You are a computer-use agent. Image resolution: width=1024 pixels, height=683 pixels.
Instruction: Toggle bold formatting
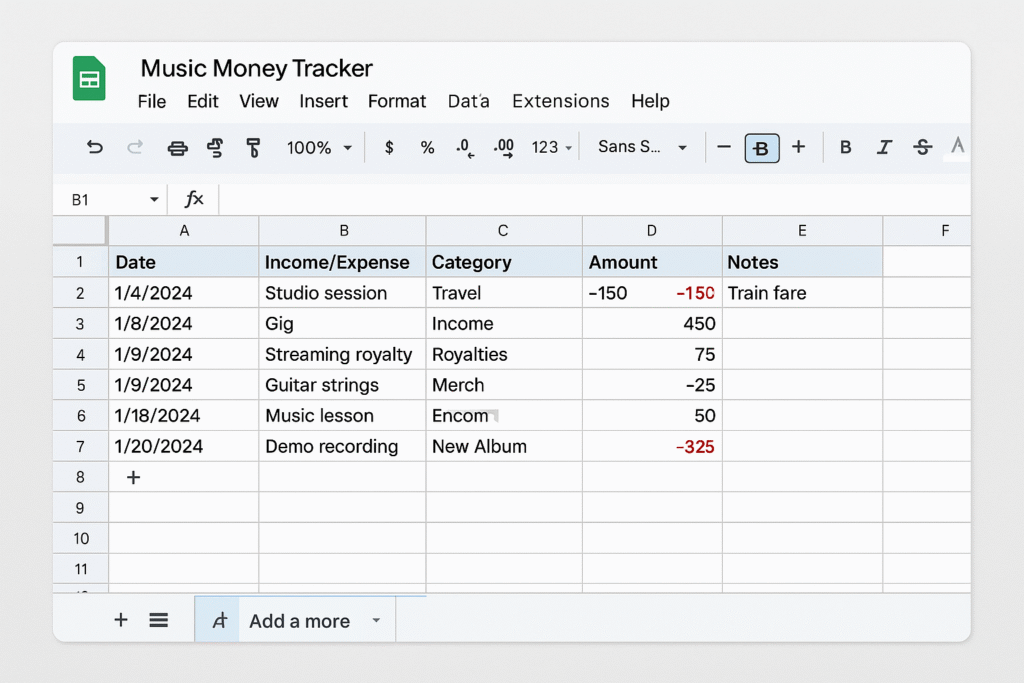845,148
